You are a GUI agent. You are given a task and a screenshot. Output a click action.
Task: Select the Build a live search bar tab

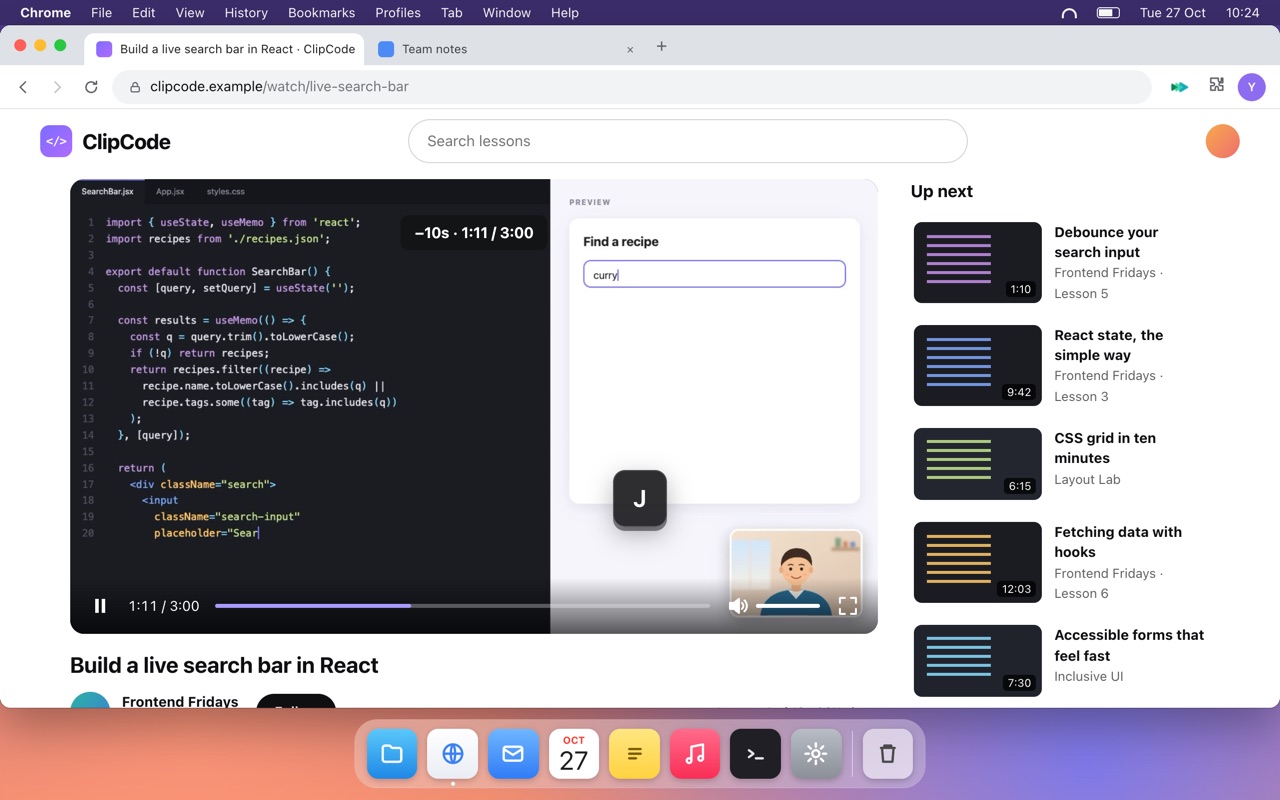coord(226,49)
